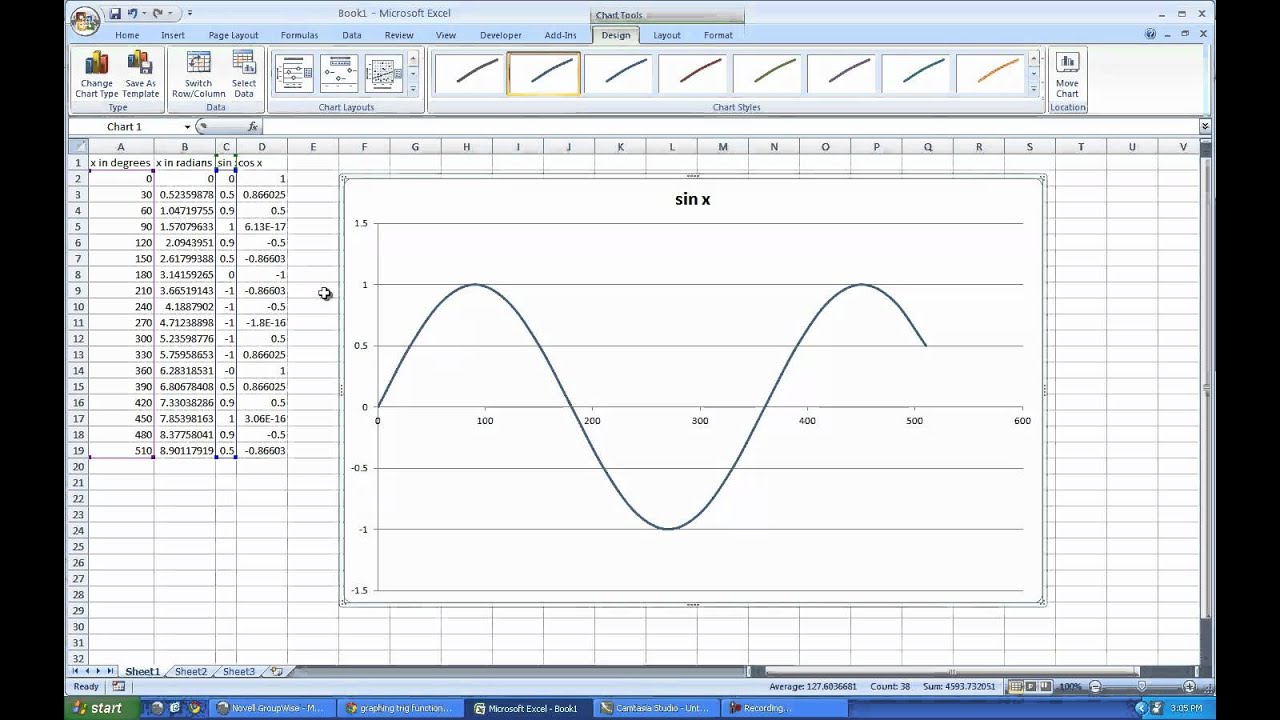The image size is (1280, 720).
Task: Click the Insert Function fx button
Action: [x=253, y=127]
